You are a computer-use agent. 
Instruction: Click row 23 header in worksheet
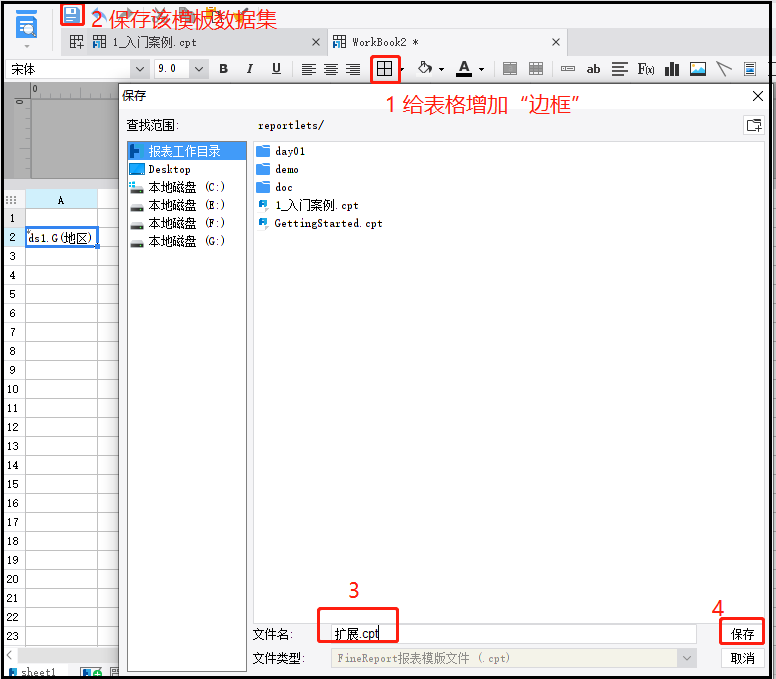click(x=13, y=636)
